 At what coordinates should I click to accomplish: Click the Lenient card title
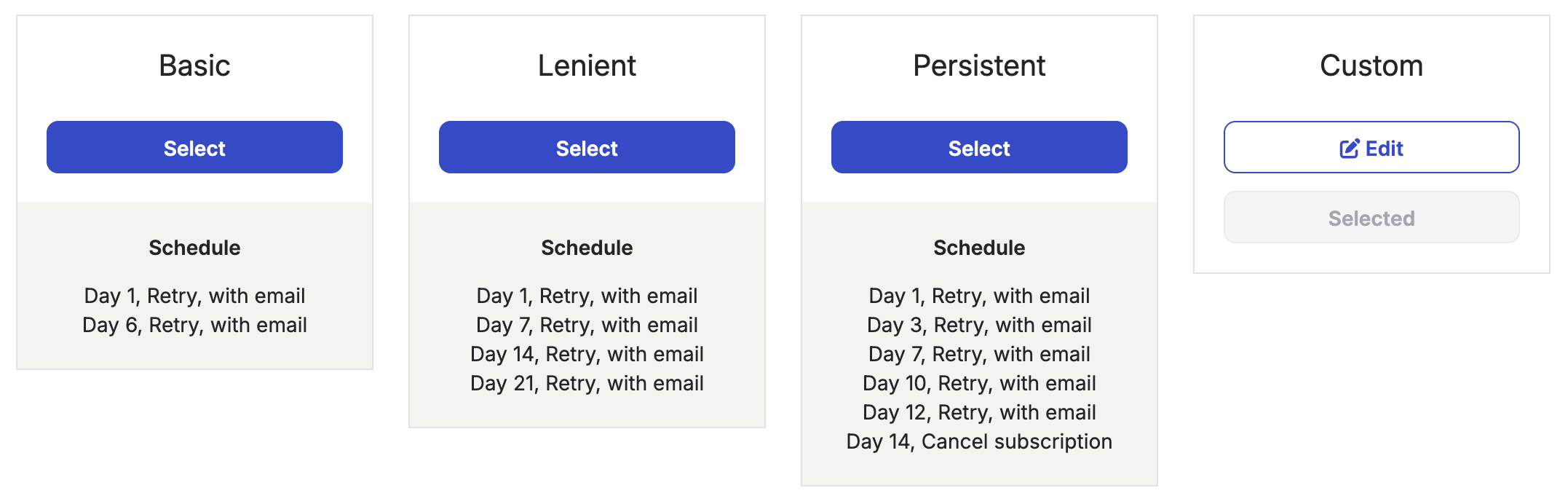[587, 66]
